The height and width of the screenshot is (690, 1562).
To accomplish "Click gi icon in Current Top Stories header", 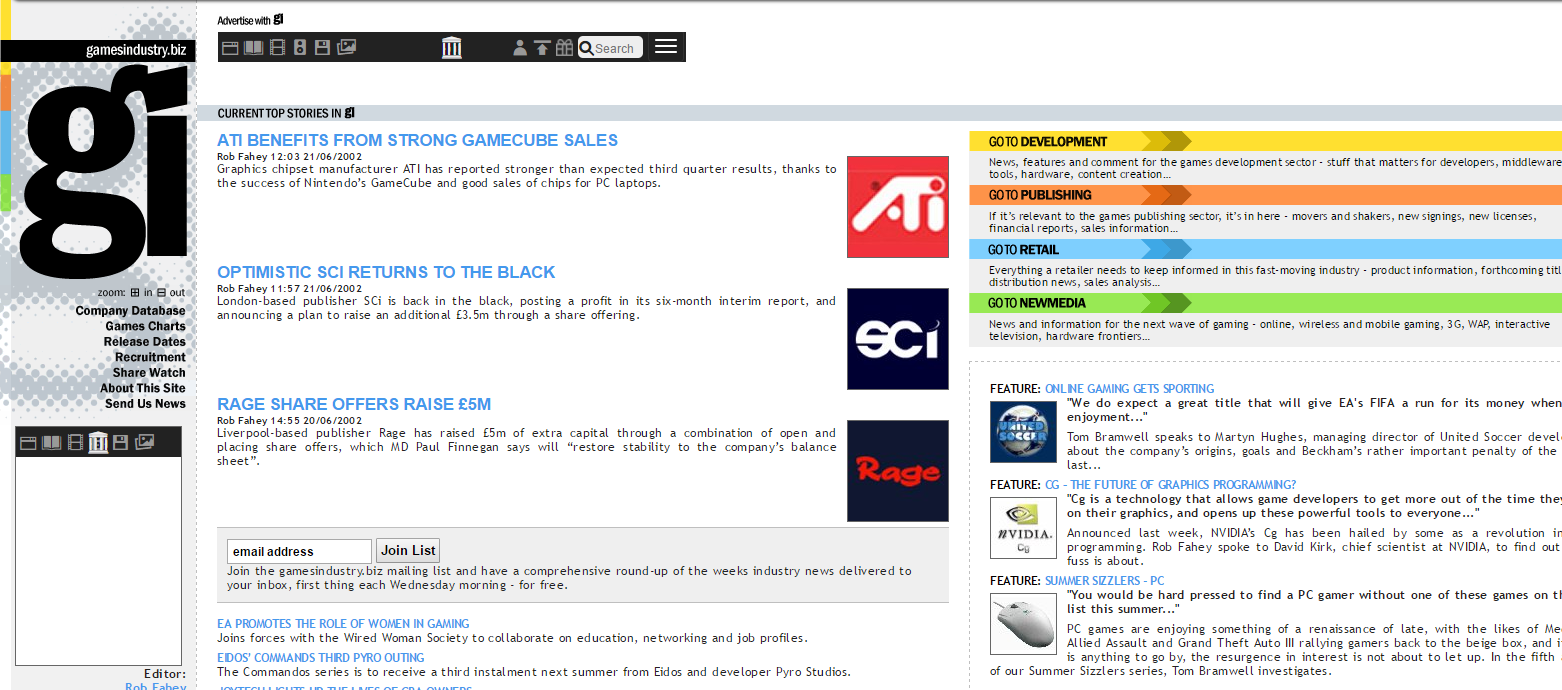I will tap(349, 113).
